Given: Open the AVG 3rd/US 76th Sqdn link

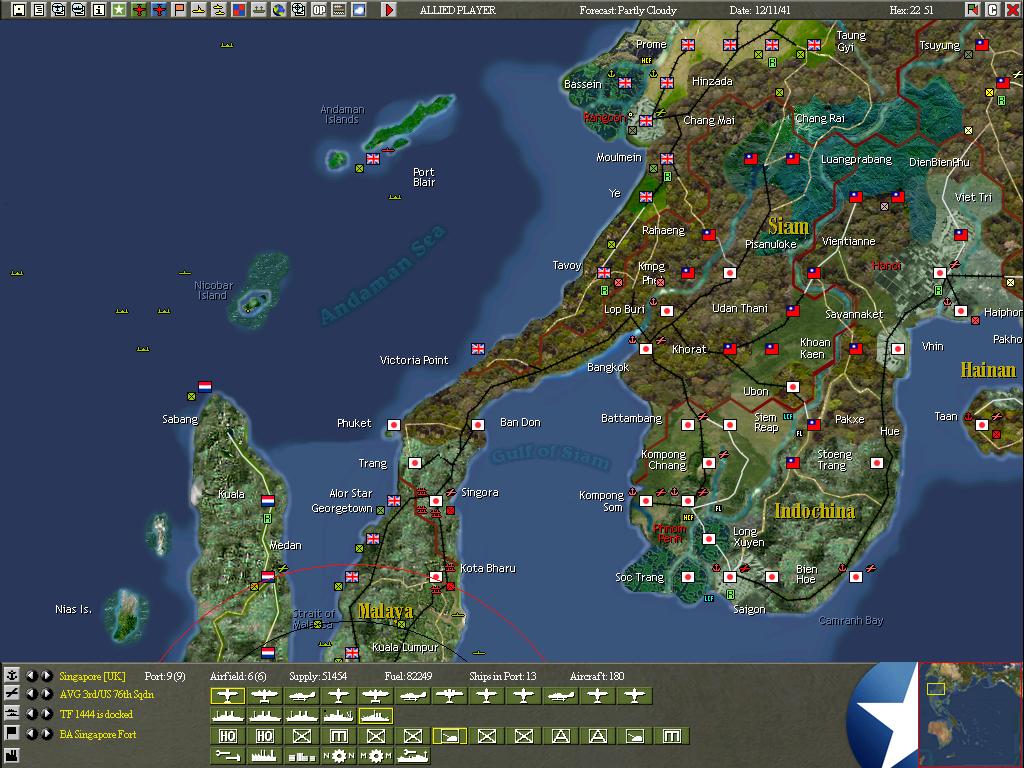Looking at the screenshot, I should point(106,694).
